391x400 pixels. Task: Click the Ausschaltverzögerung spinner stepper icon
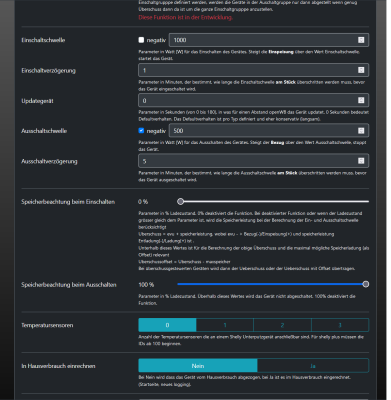[x=361, y=161]
